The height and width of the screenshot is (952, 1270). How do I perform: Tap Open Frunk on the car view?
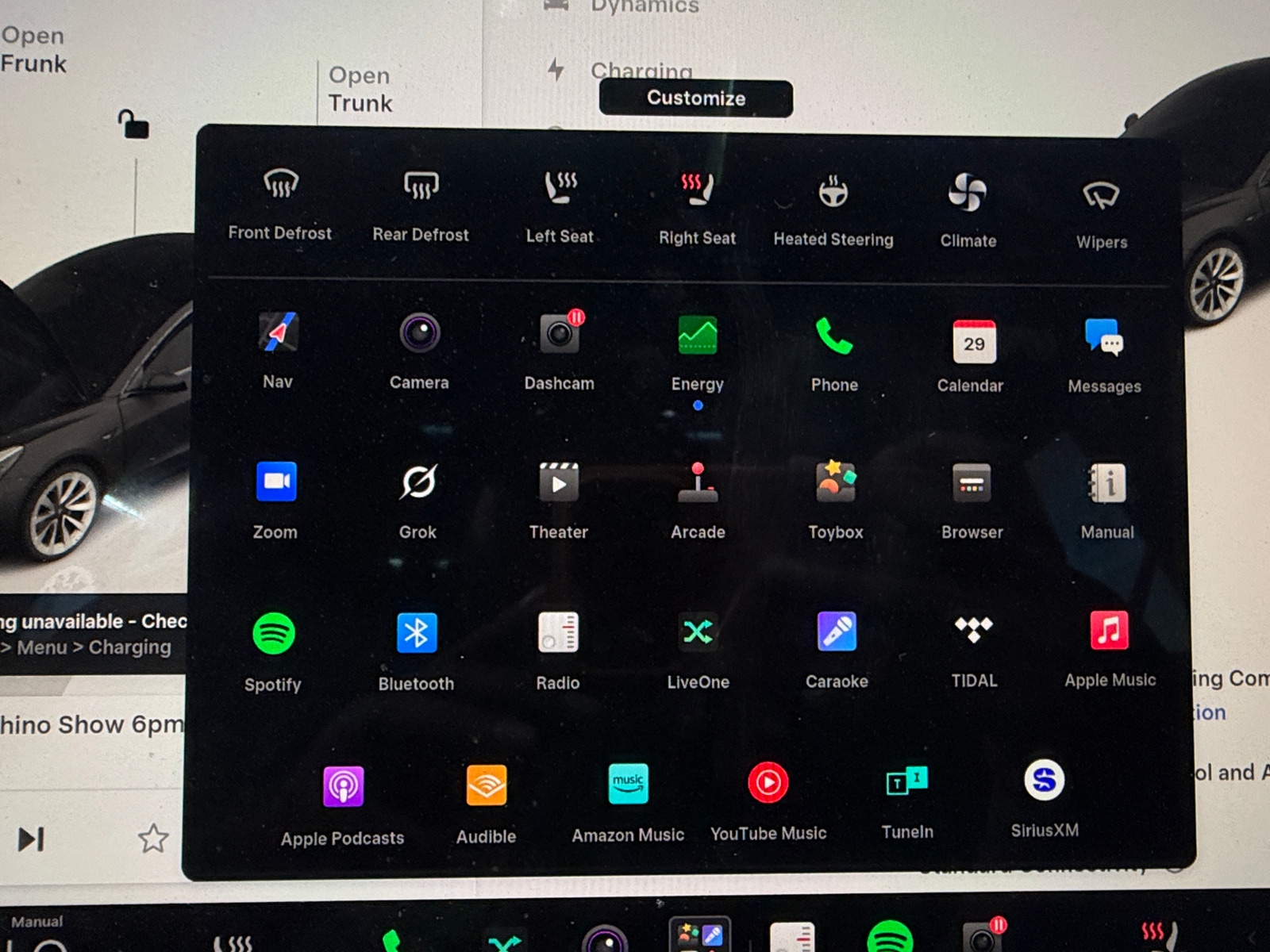(x=33, y=49)
